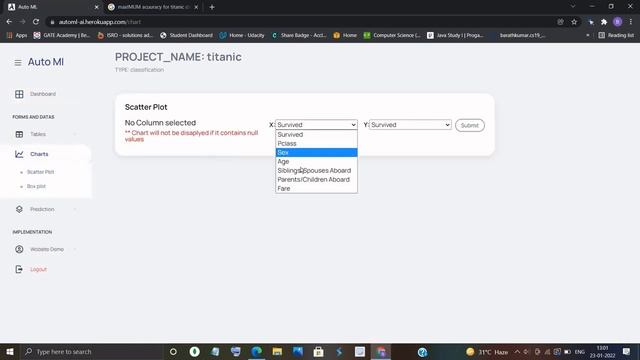Go to Scatter Plot sub-item

coord(40,172)
